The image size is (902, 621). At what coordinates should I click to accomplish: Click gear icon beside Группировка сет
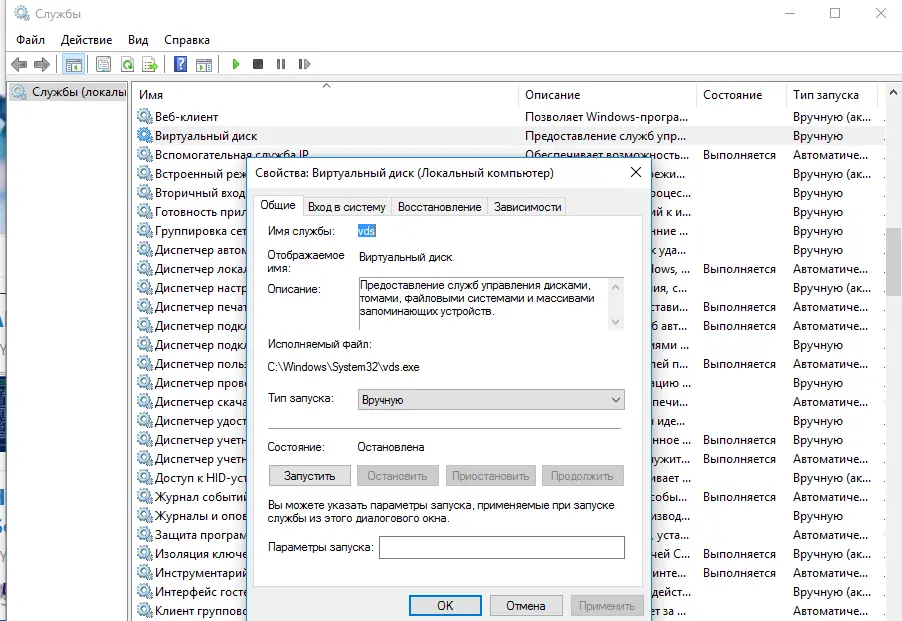144,231
